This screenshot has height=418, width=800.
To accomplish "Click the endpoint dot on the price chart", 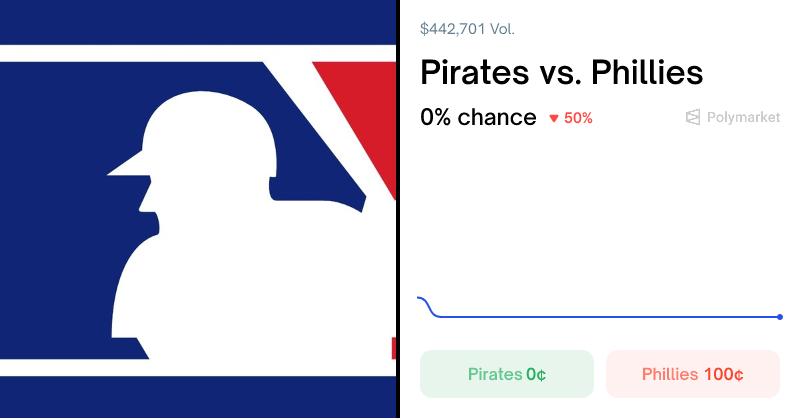I will click(780, 317).
